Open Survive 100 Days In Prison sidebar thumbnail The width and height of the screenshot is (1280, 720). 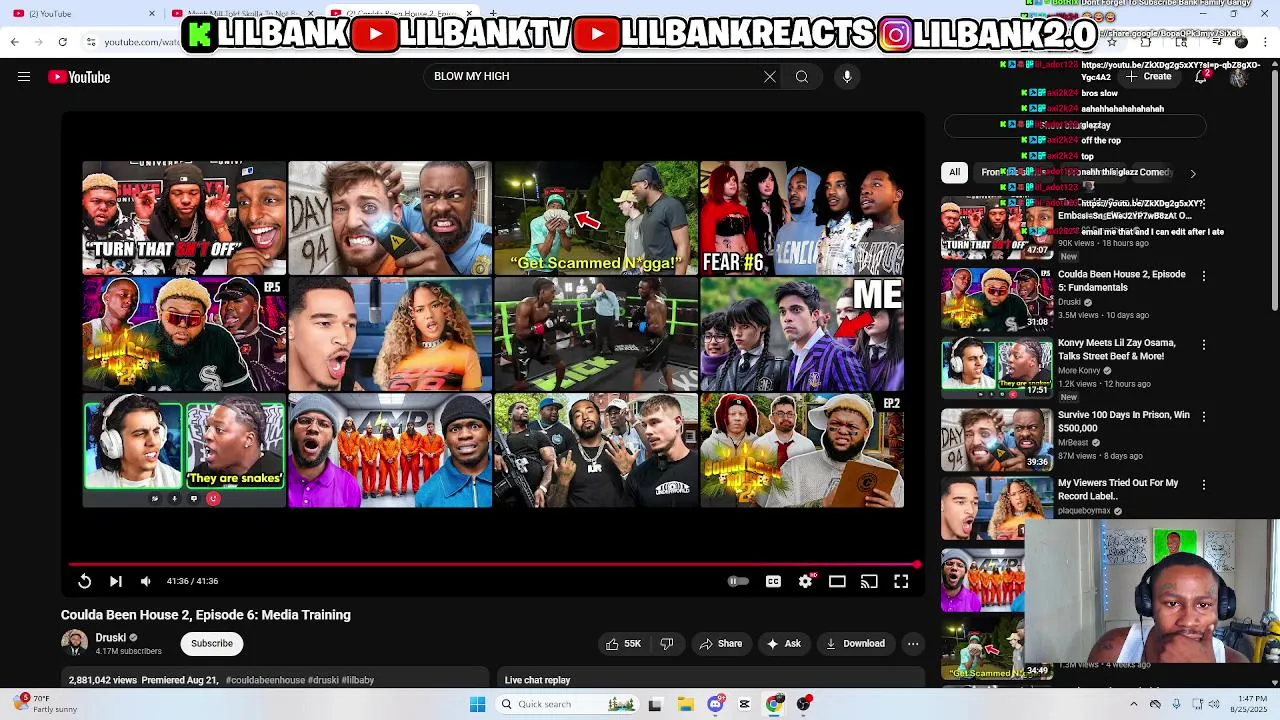(x=996, y=439)
